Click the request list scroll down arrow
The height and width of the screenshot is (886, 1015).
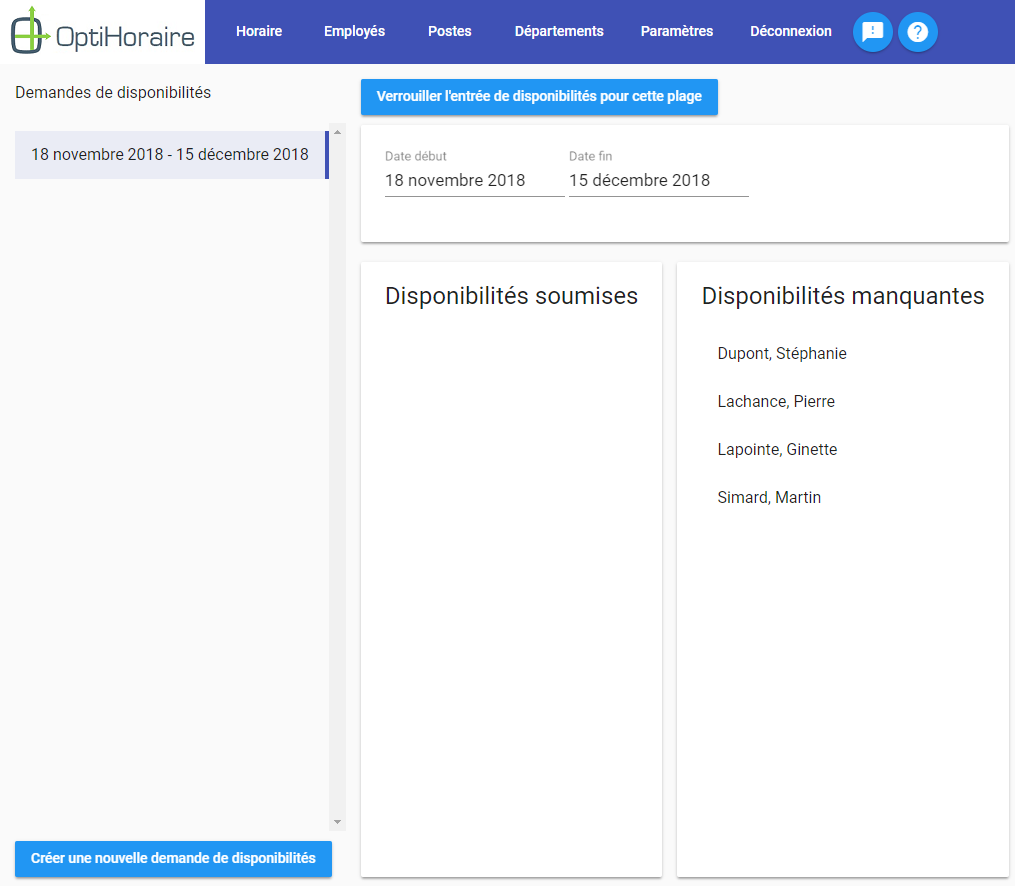337,822
